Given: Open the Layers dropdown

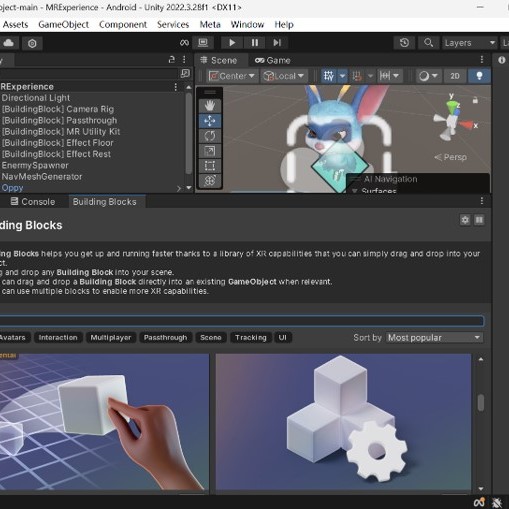Looking at the screenshot, I should (x=469, y=43).
